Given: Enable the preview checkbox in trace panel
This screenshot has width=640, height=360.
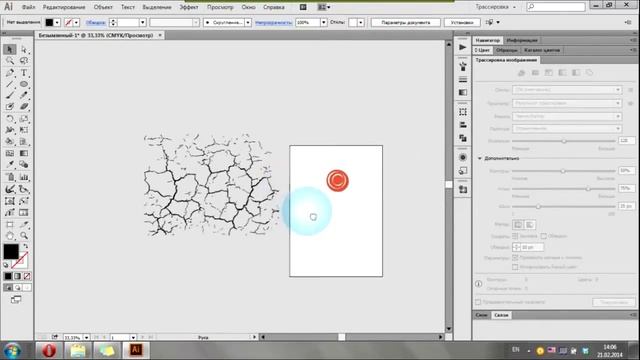Looking at the screenshot, I should click(x=478, y=302).
